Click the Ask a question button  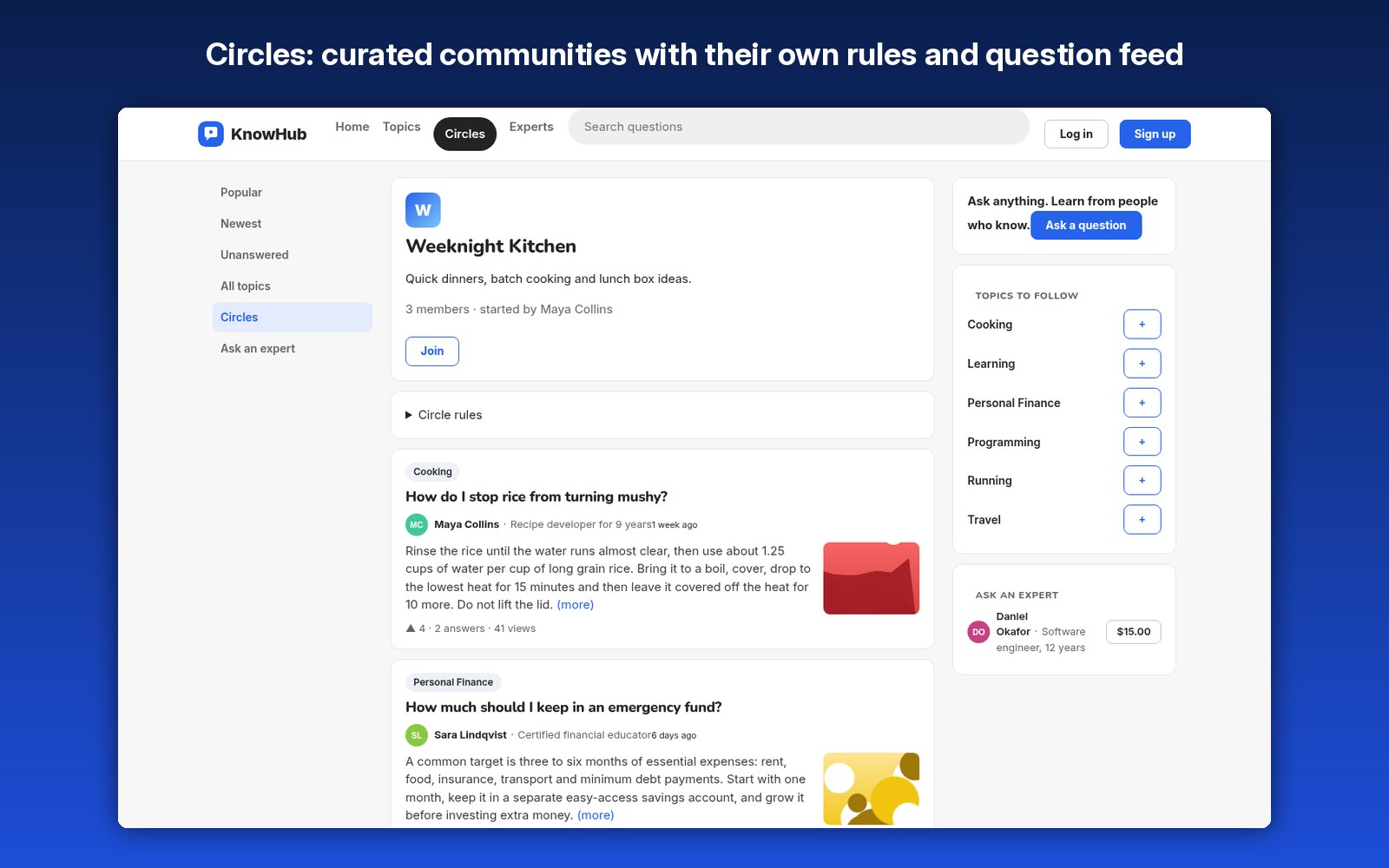[x=1086, y=225]
